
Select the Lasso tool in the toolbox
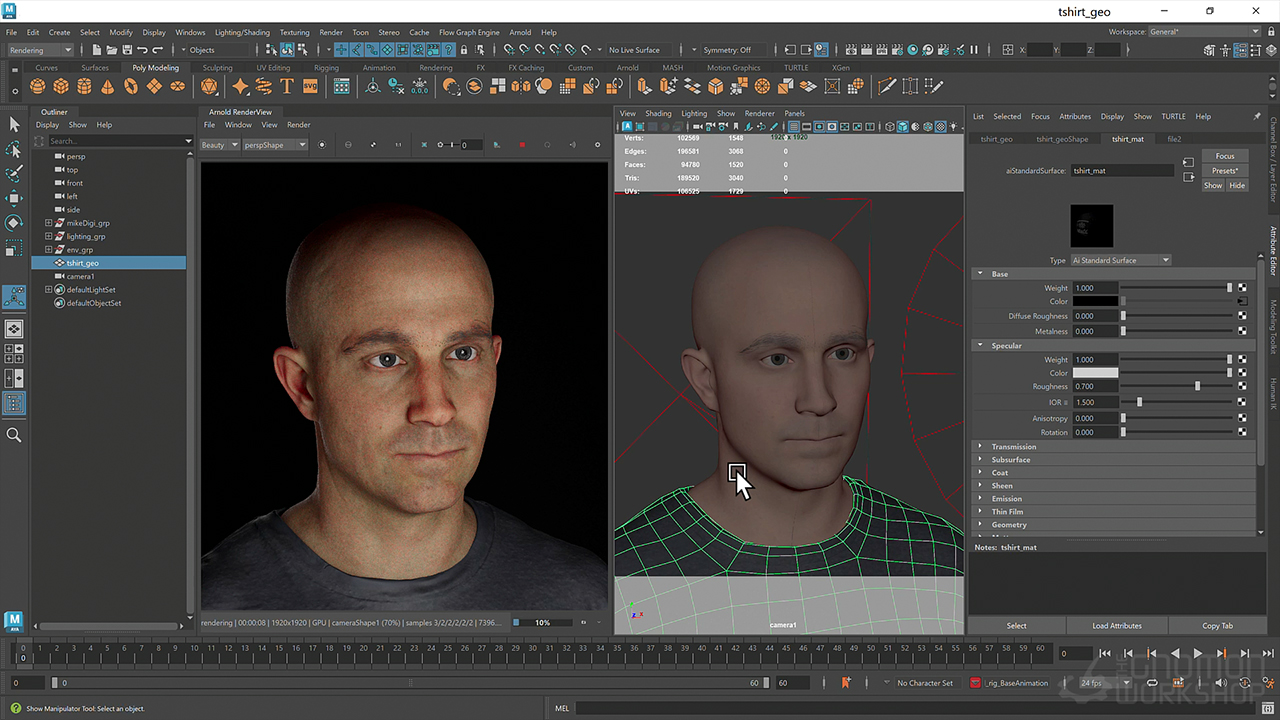click(14, 149)
